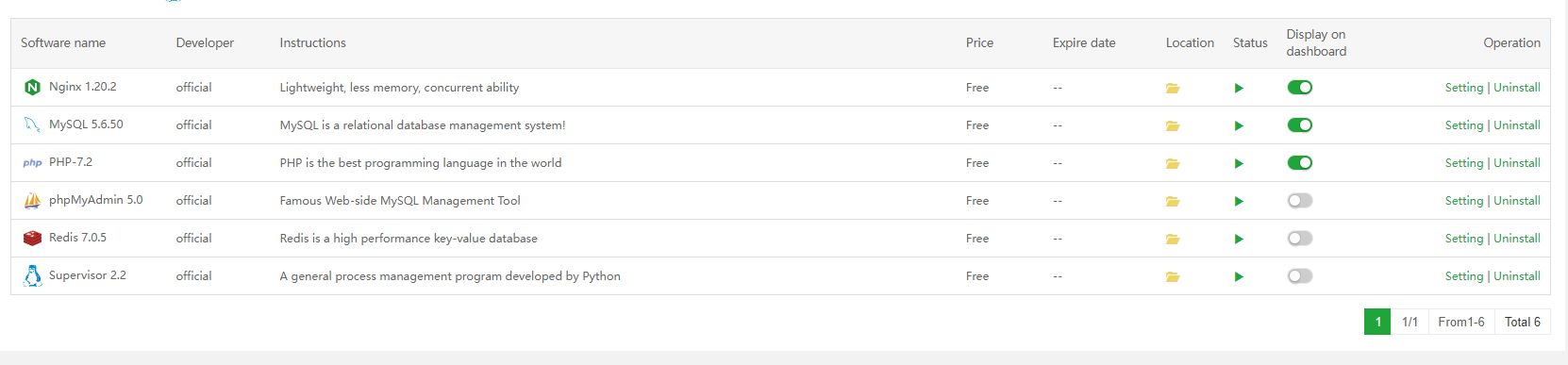Enable phpMyAdmin display on dashboard
This screenshot has height=365, width=1568.
[1299, 200]
